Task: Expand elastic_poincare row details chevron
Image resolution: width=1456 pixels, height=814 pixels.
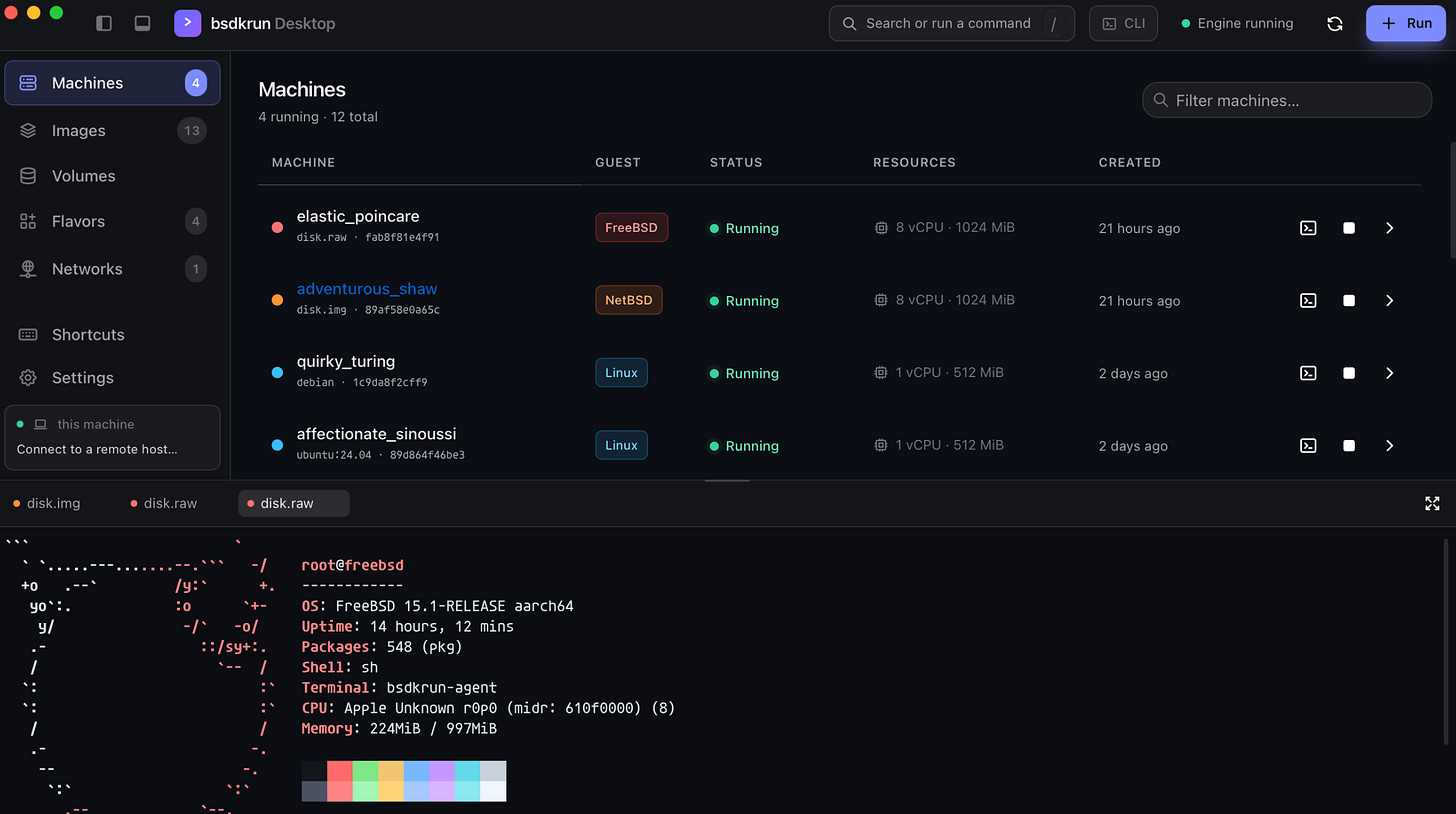Action: click(1389, 228)
